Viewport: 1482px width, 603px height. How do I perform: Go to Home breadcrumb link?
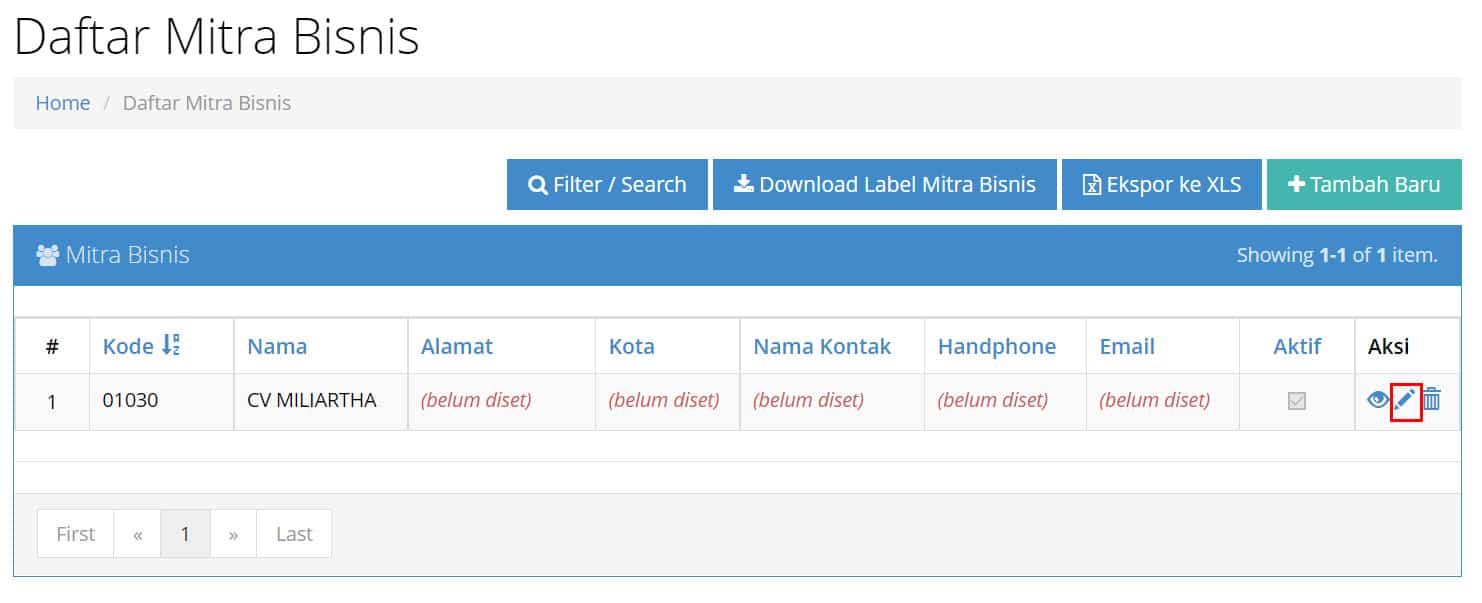(63, 103)
